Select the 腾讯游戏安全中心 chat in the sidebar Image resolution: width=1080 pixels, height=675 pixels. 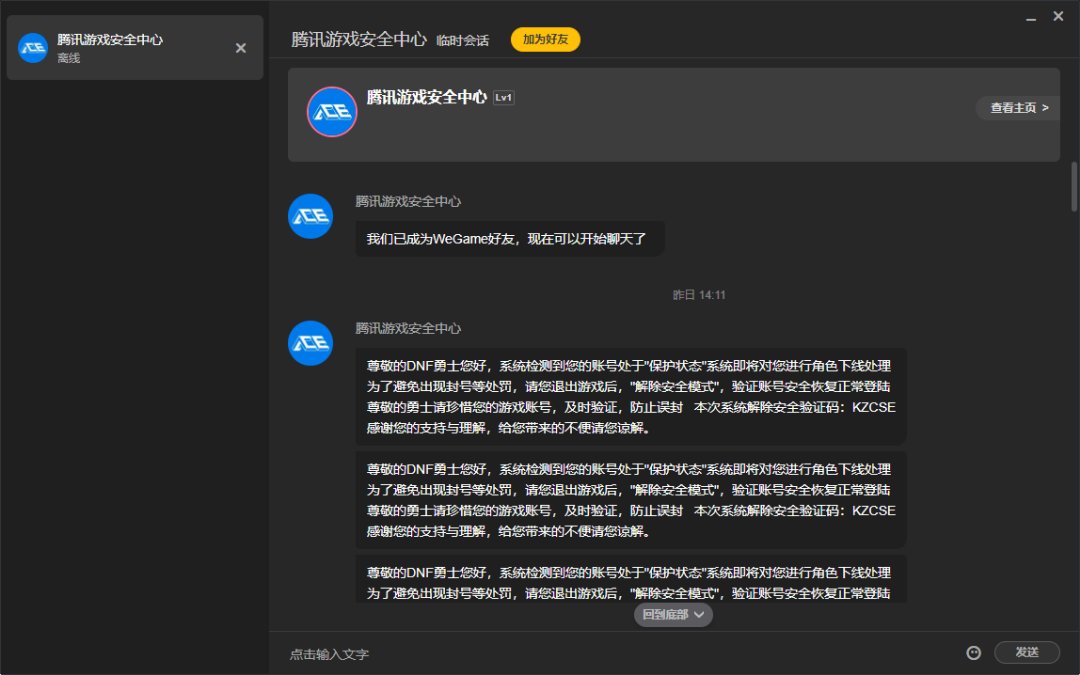coord(135,48)
